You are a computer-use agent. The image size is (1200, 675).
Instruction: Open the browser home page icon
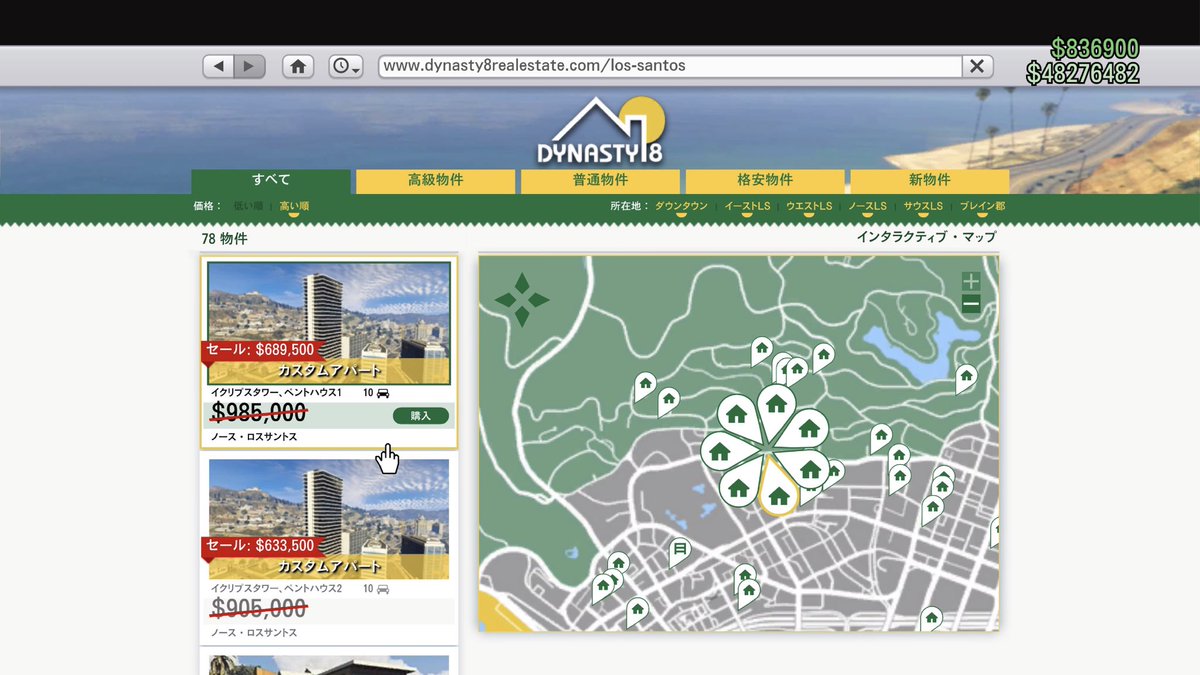pos(298,66)
